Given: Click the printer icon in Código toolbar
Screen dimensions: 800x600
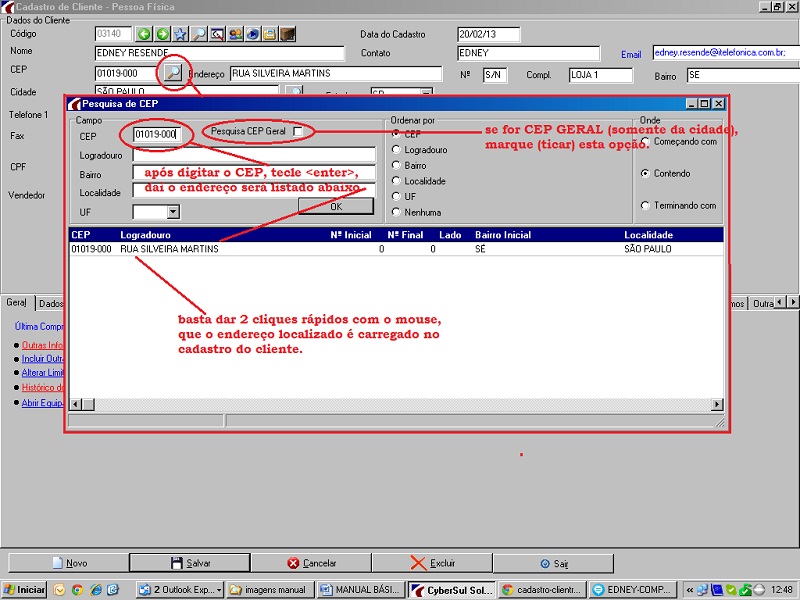Looking at the screenshot, I should pyautogui.click(x=270, y=34).
